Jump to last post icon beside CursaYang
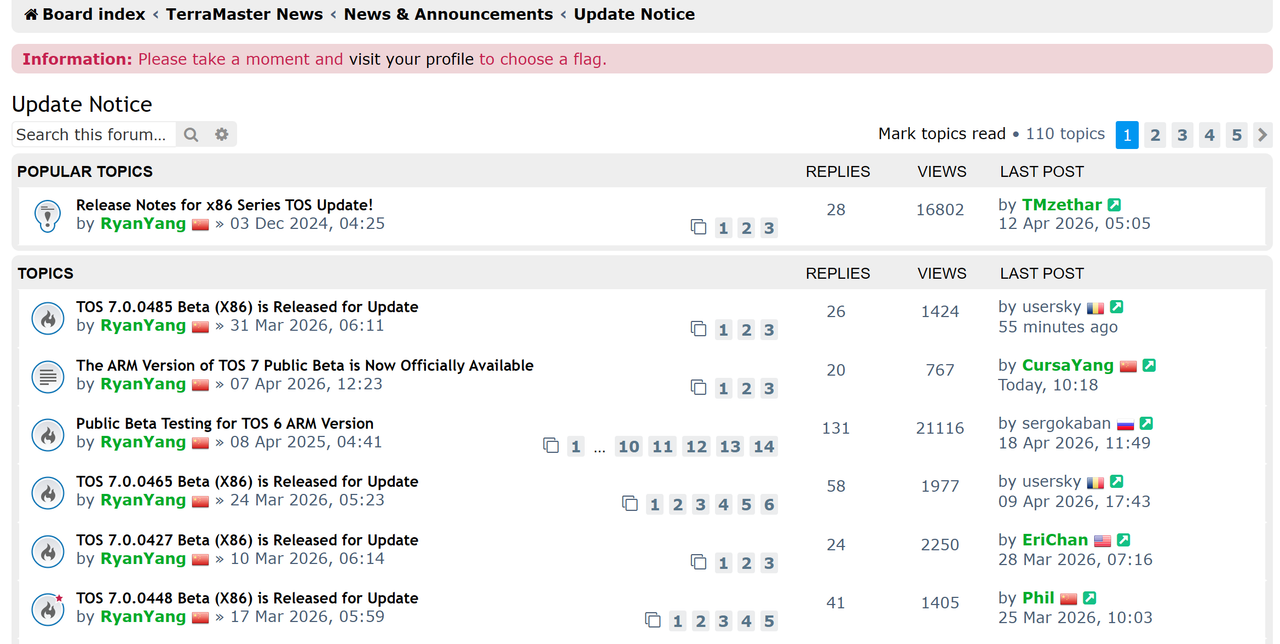The width and height of the screenshot is (1280, 644). tap(1149, 366)
